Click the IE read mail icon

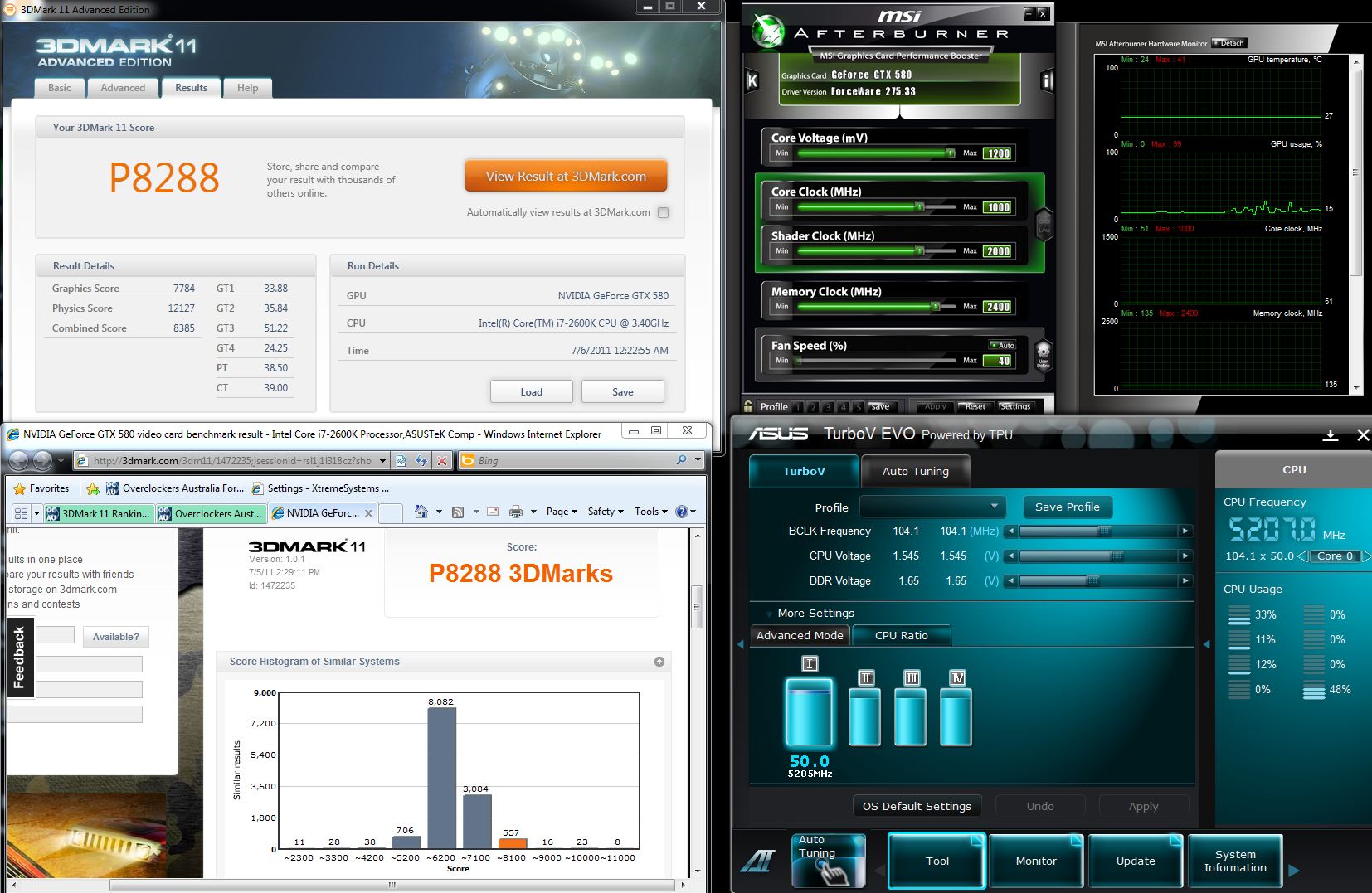click(x=492, y=512)
